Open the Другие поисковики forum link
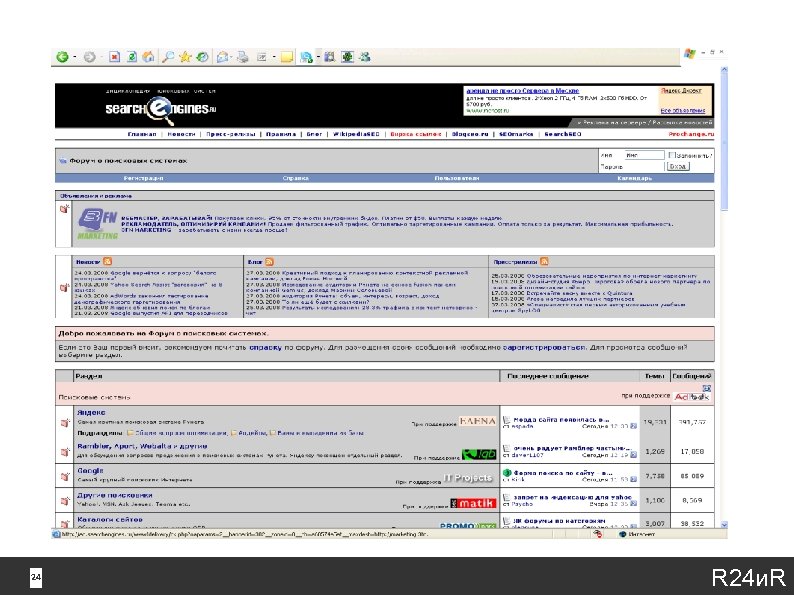 point(114,495)
